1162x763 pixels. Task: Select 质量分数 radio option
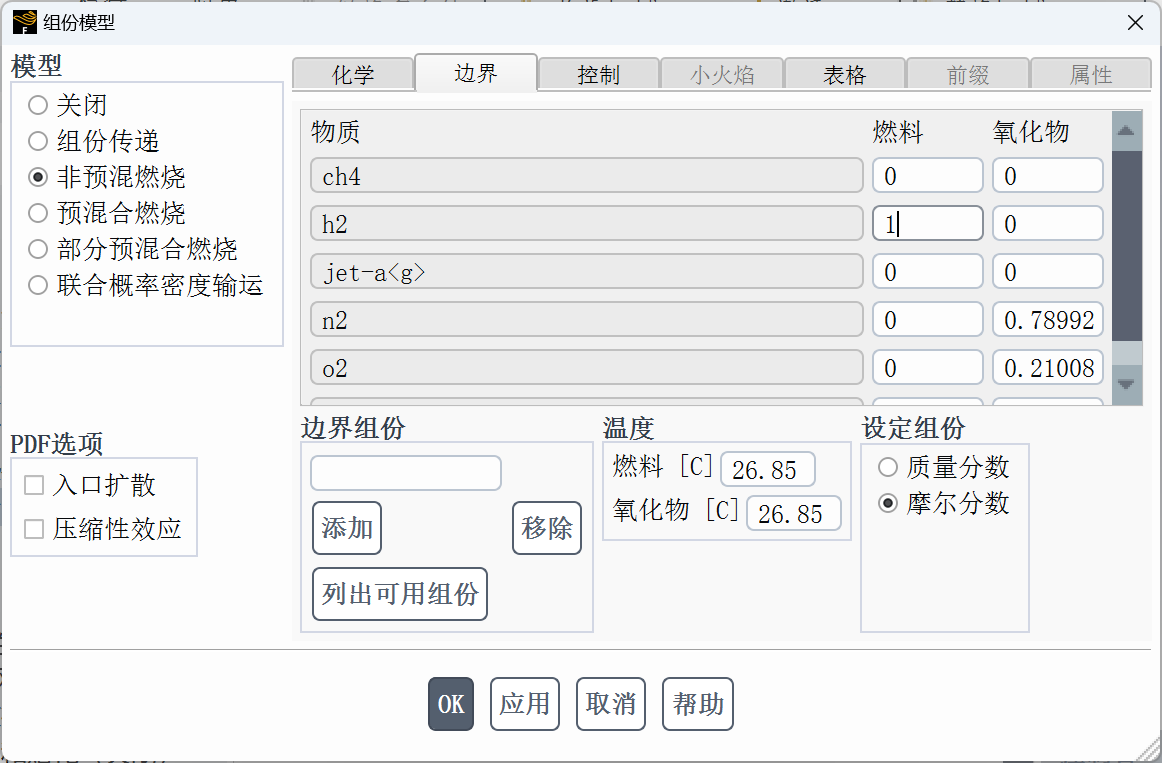point(887,467)
